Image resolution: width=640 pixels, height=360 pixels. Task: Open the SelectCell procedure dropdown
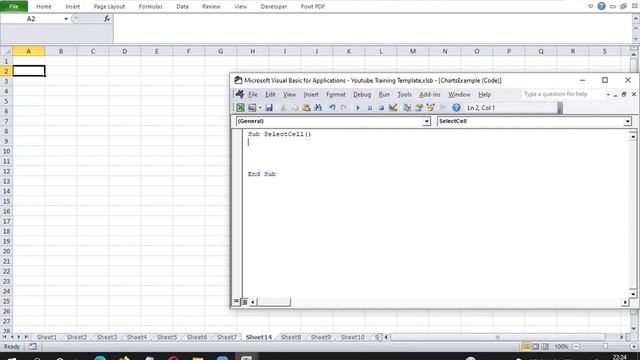tap(627, 121)
